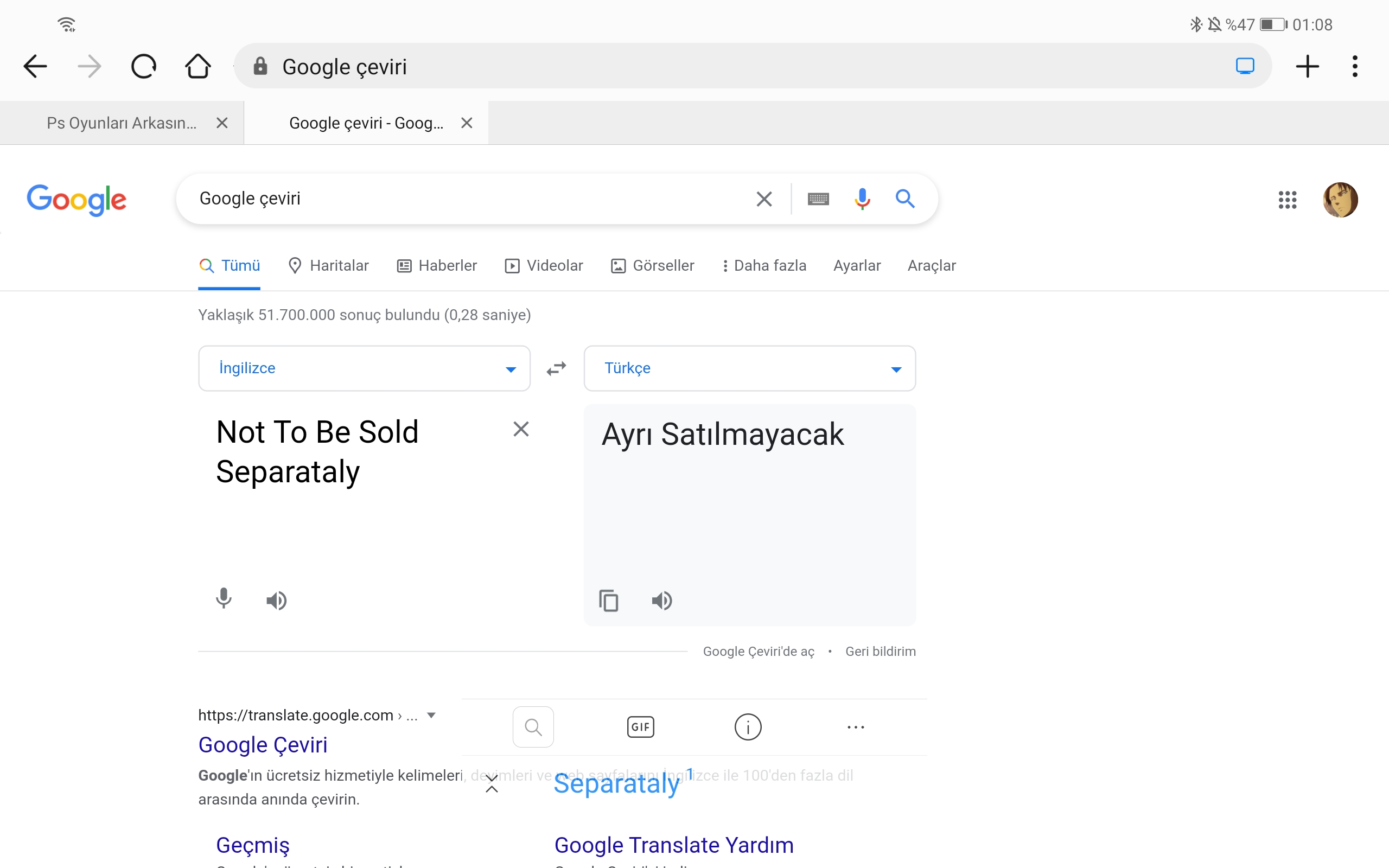Image resolution: width=1389 pixels, height=868 pixels.
Task: Choose the Separataly word suggestion
Action: pos(616,783)
